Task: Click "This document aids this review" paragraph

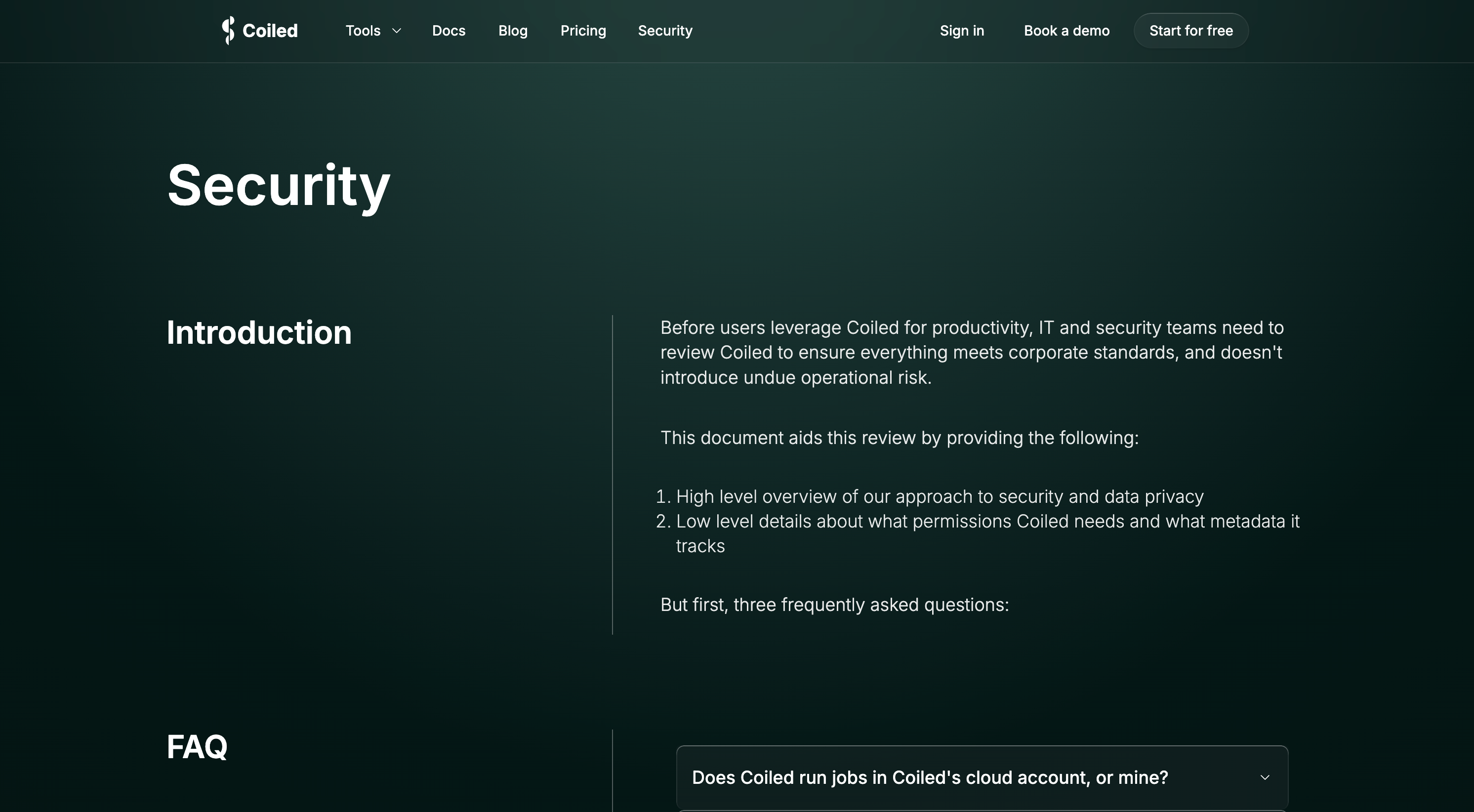Action: point(900,438)
